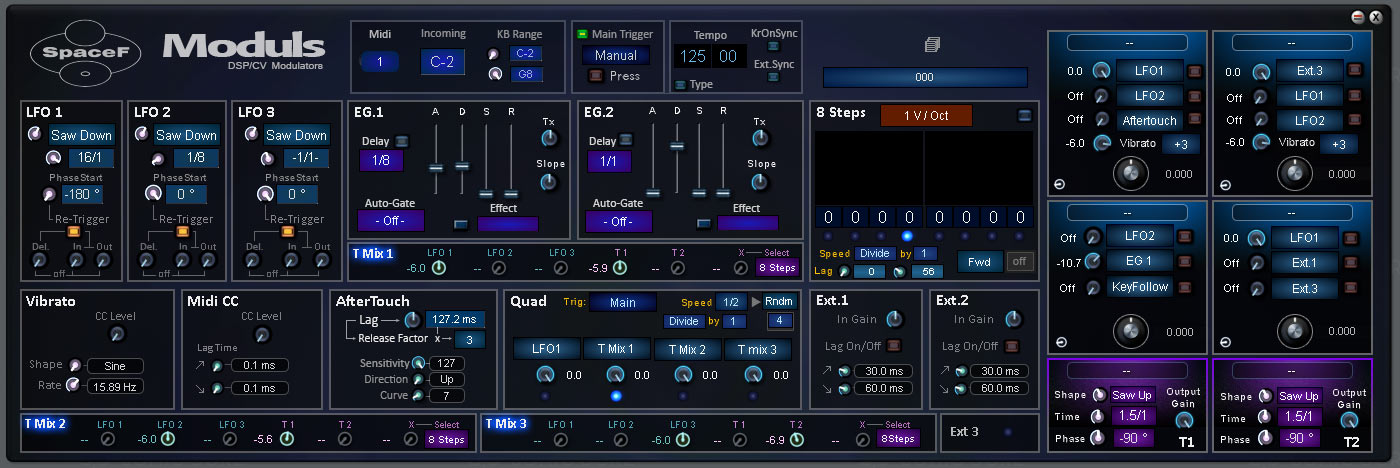Click the T1 Output Gain knob
The width and height of the screenshot is (1400, 468).
[x=1186, y=420]
